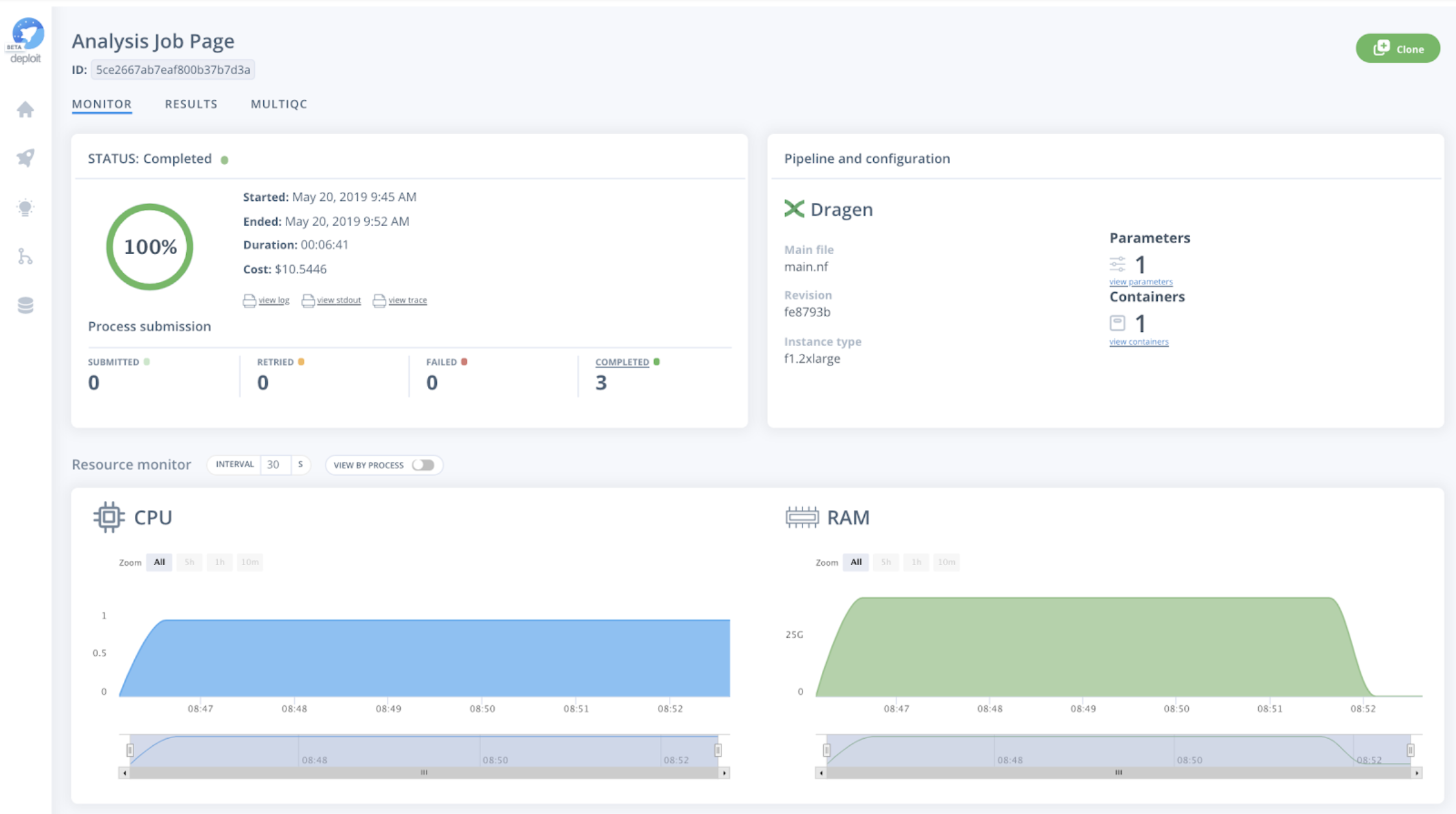
Task: Clone this analysis job
Action: click(x=1398, y=49)
